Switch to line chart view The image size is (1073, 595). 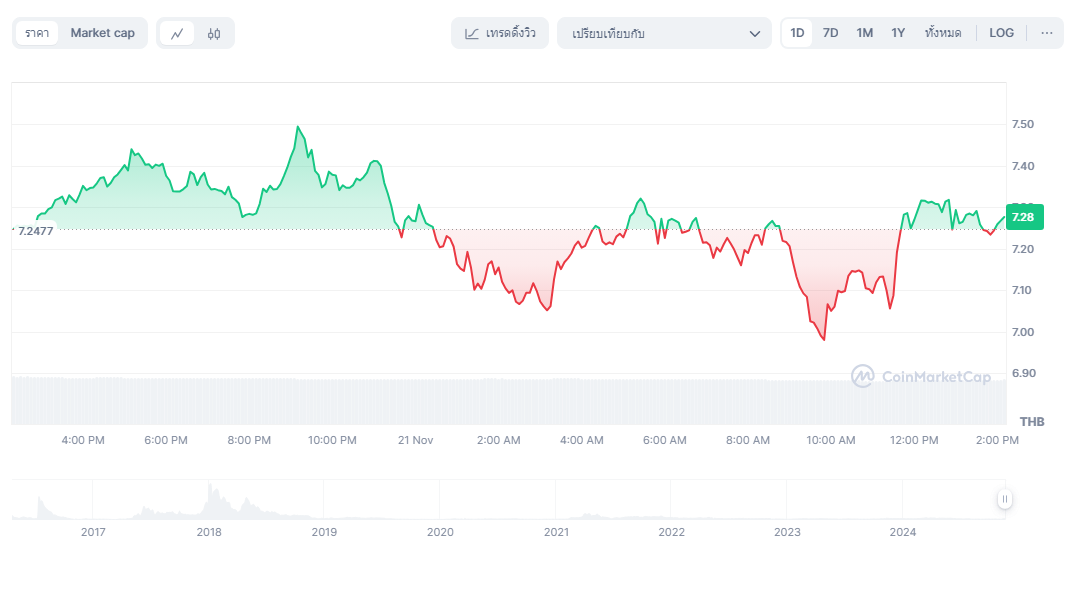pos(177,33)
